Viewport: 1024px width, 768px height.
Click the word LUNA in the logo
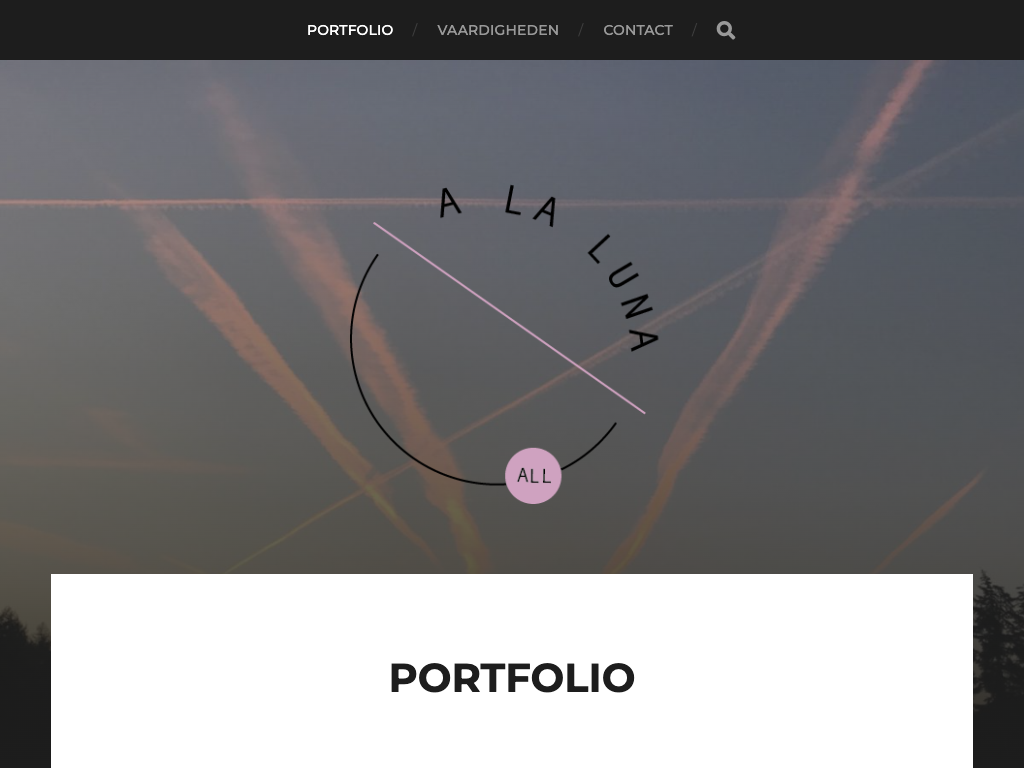point(624,294)
